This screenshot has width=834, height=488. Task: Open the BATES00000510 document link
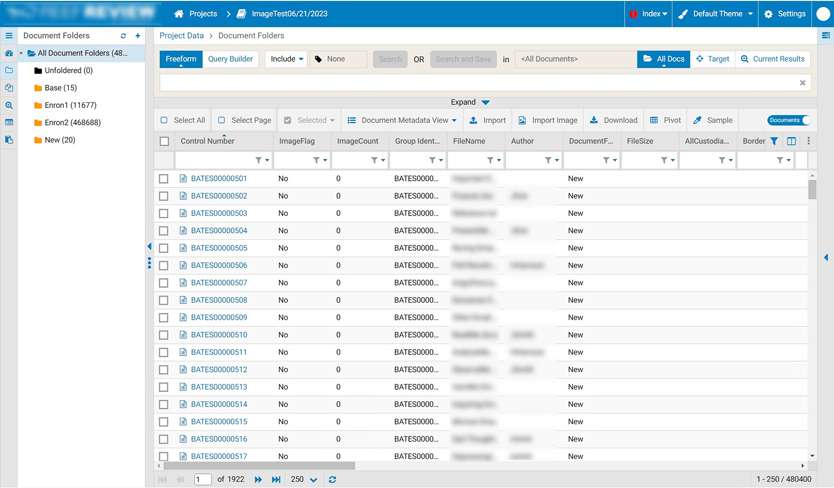tap(219, 335)
